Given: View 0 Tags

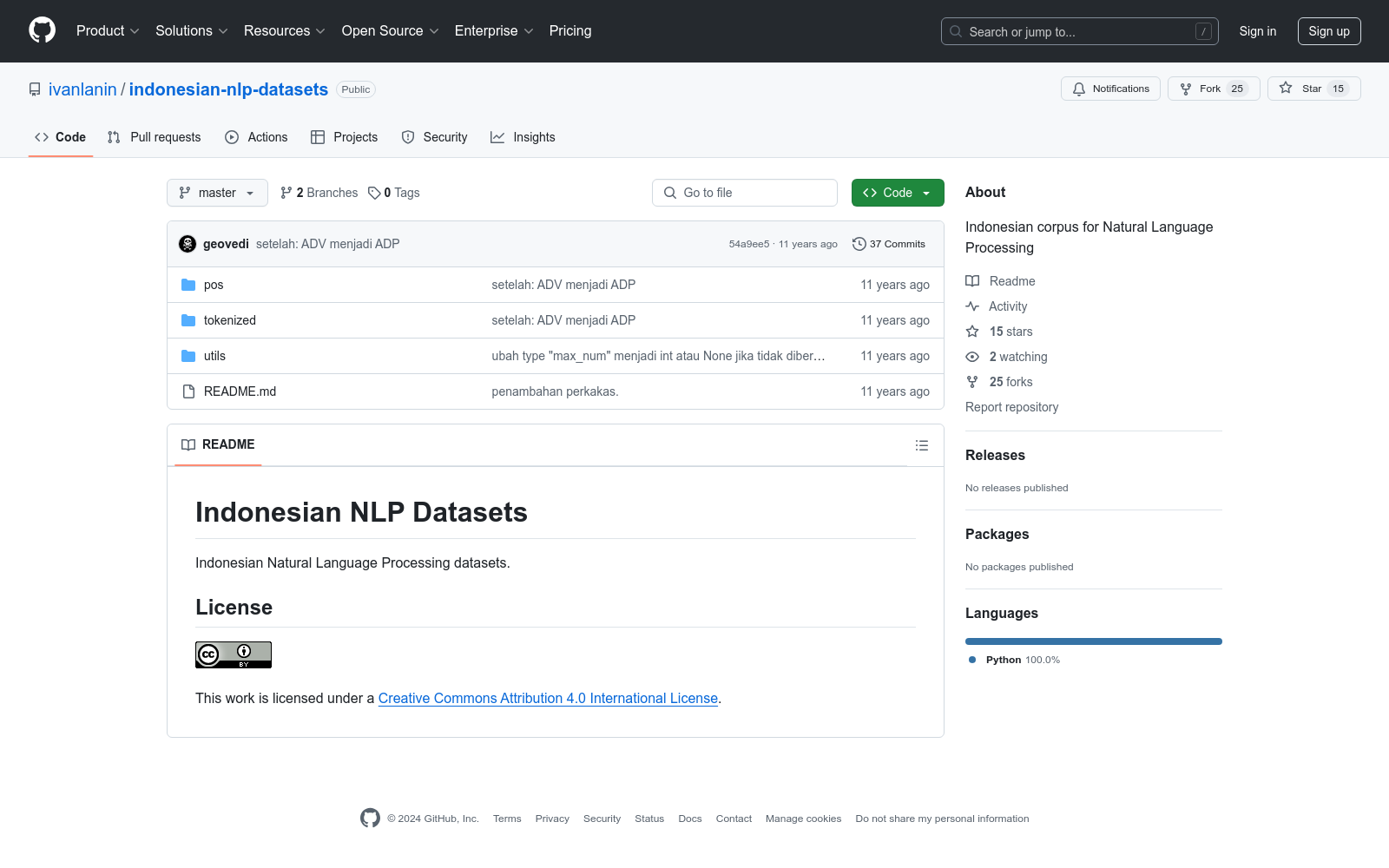Looking at the screenshot, I should click(x=394, y=193).
